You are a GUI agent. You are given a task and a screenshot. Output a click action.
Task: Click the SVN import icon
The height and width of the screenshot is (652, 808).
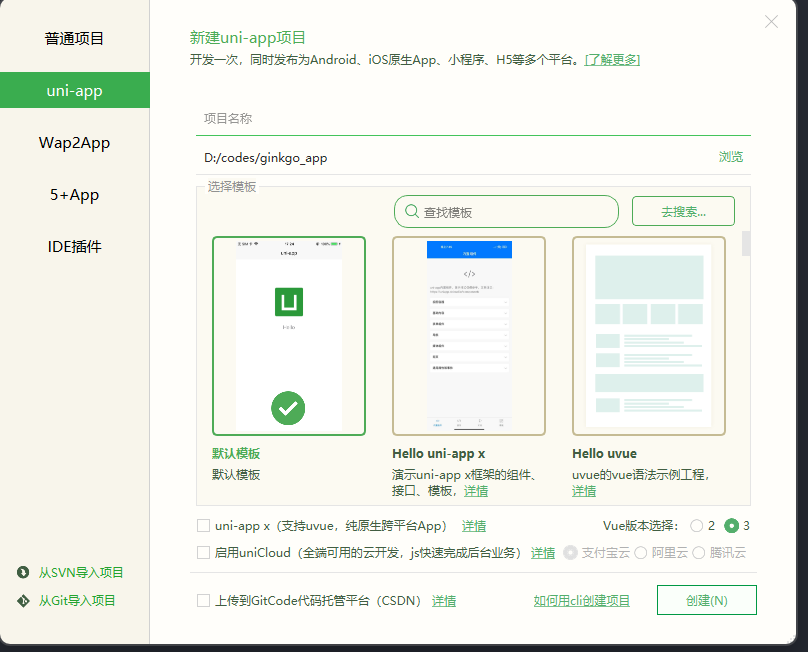(x=23, y=572)
